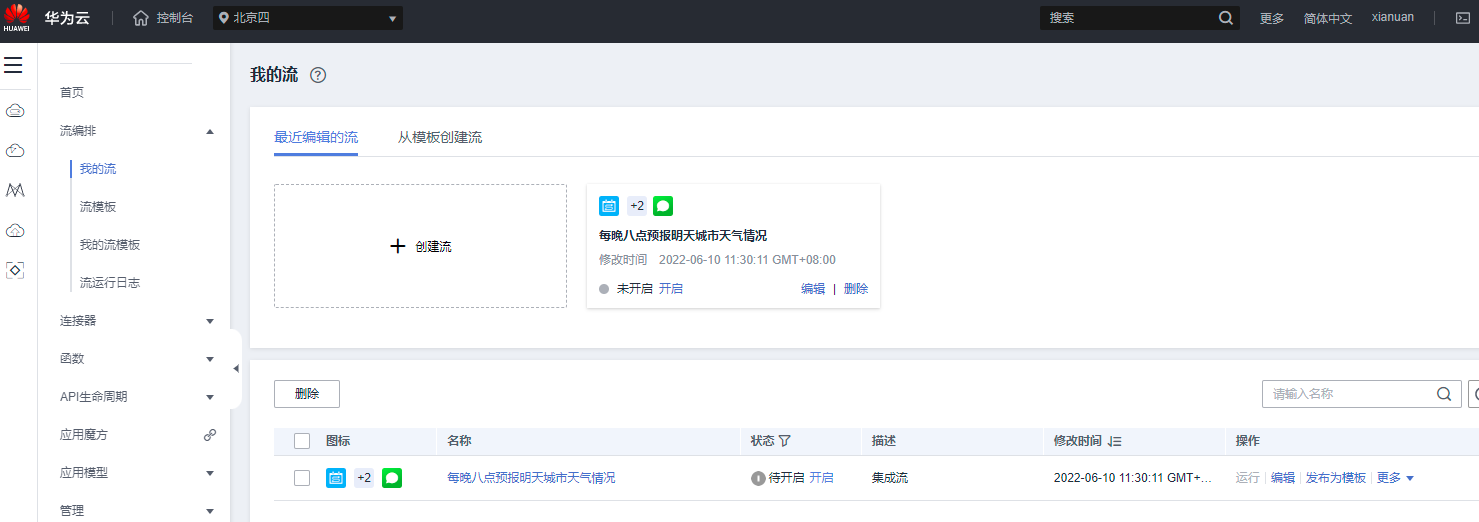
Task: Open the flow name link in table
Action: (531, 478)
